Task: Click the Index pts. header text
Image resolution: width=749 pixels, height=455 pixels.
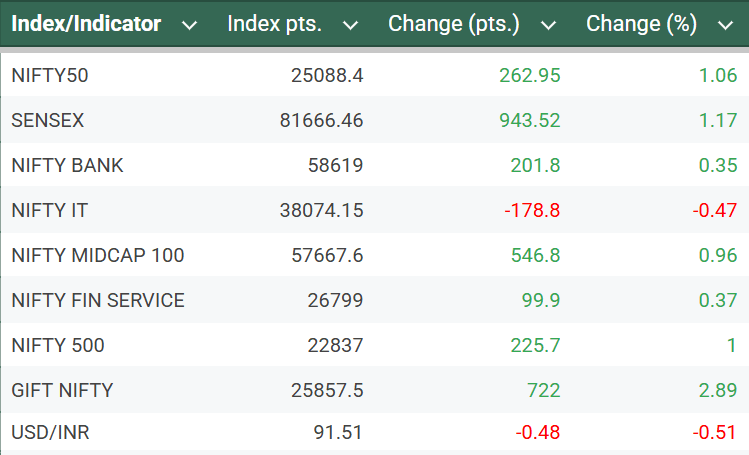Action: click(x=275, y=24)
